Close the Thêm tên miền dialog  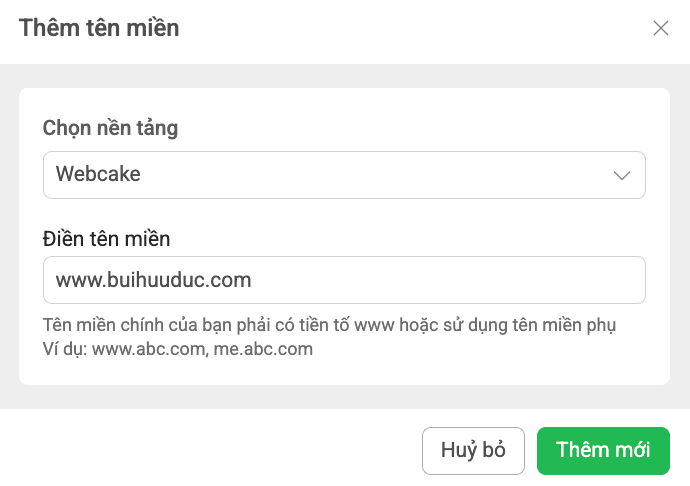point(661,28)
